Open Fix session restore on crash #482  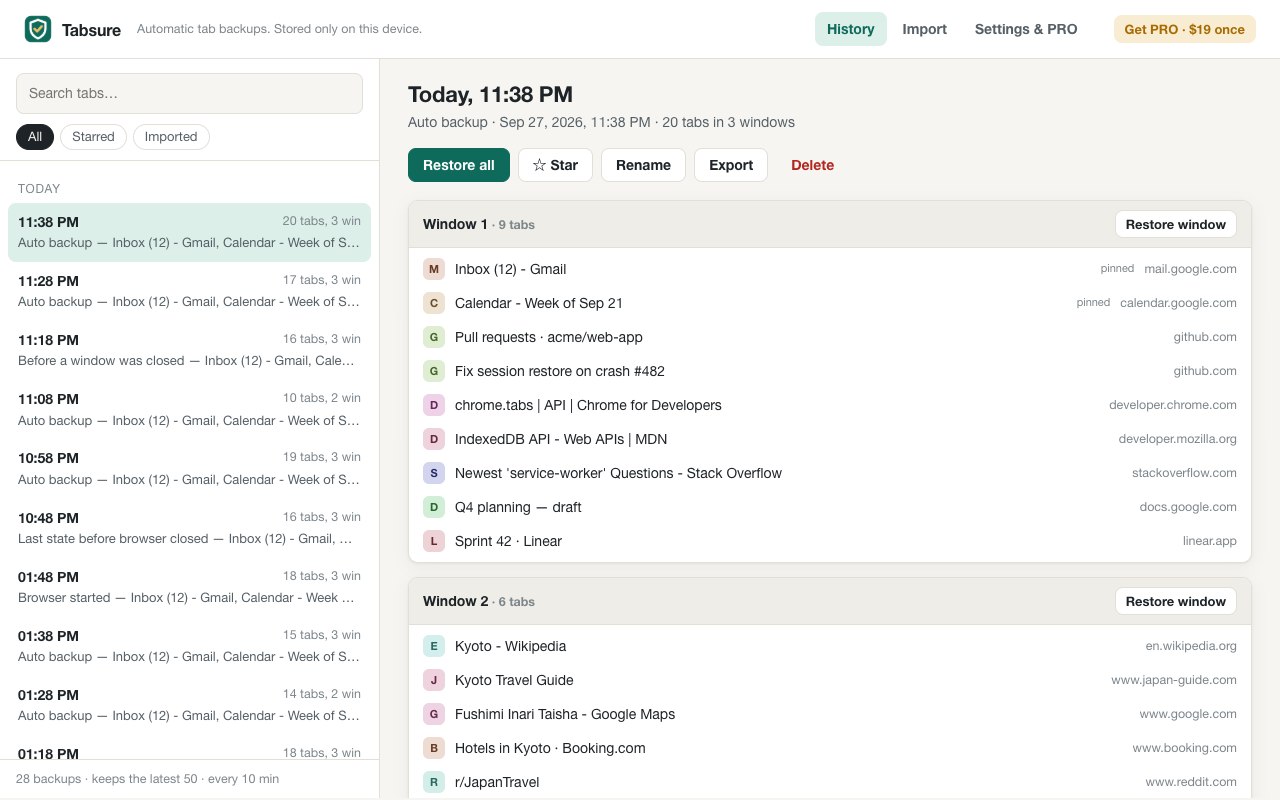pyautogui.click(x=560, y=371)
